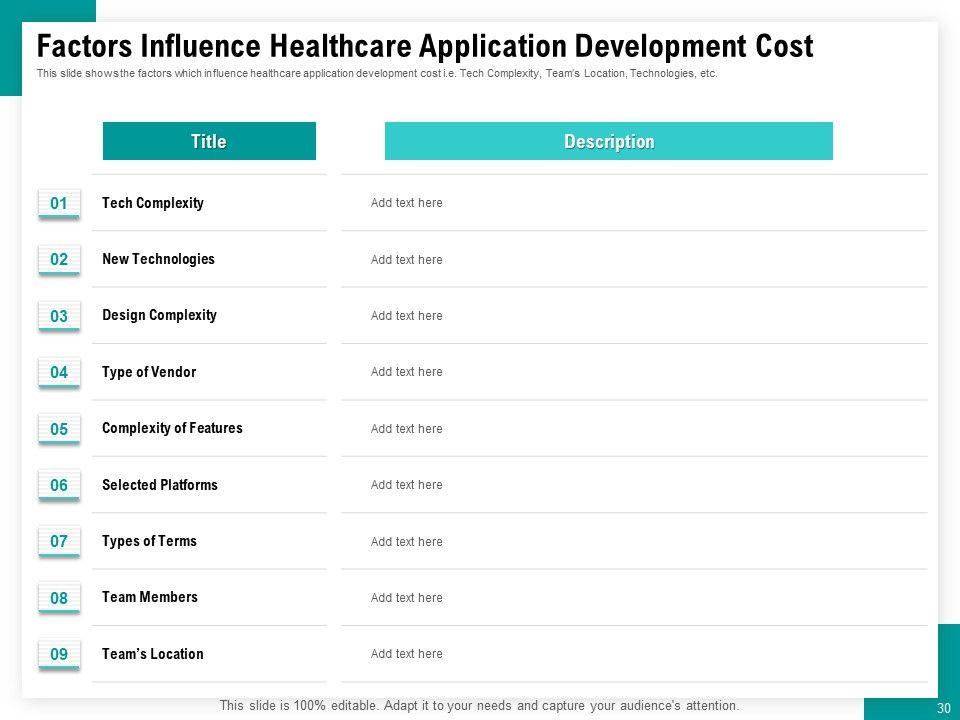Image resolution: width=960 pixels, height=720 pixels.
Task: Click the 07 number badge
Action: tap(59, 542)
